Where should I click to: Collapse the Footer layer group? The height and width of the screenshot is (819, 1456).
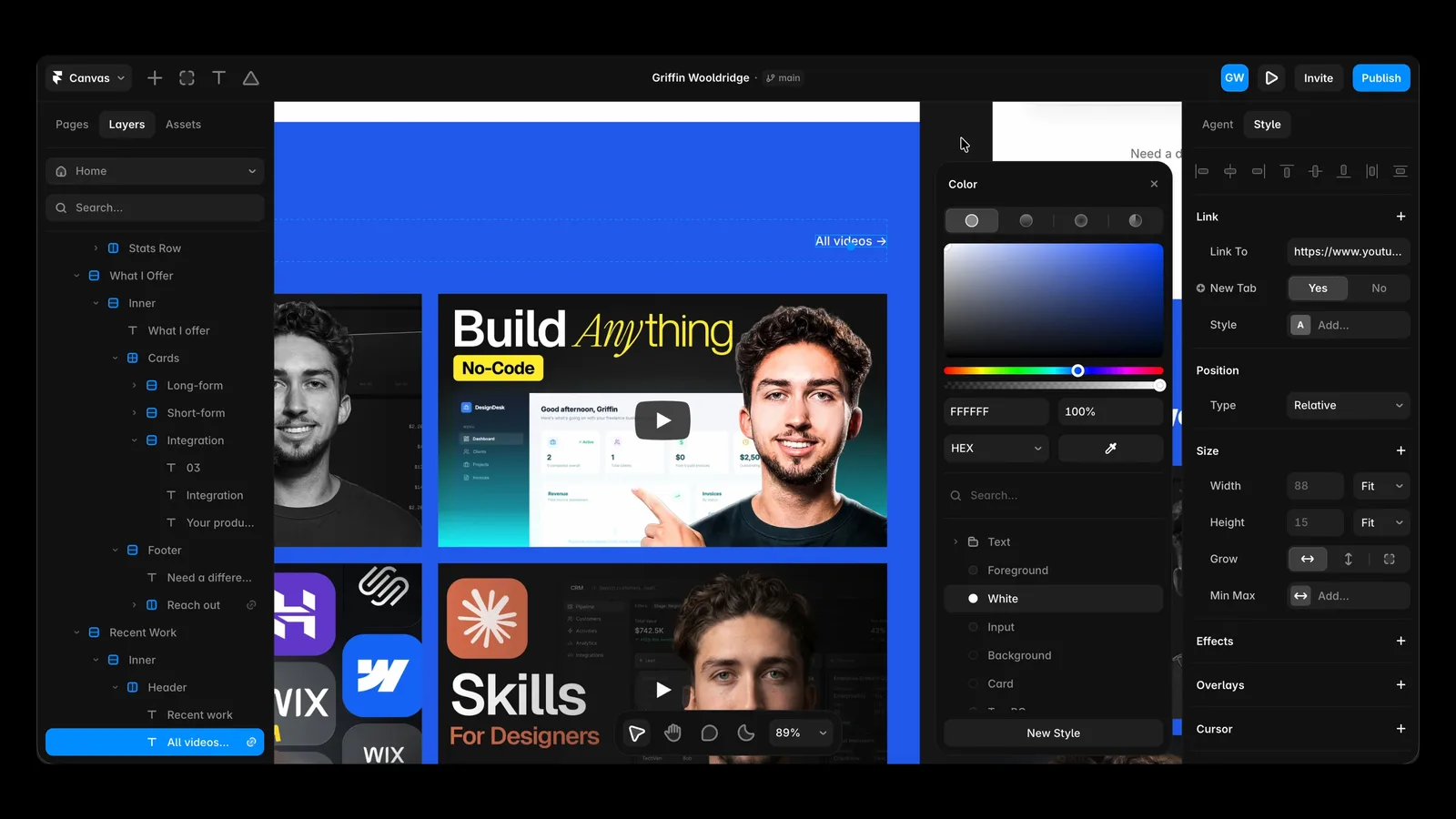(115, 551)
